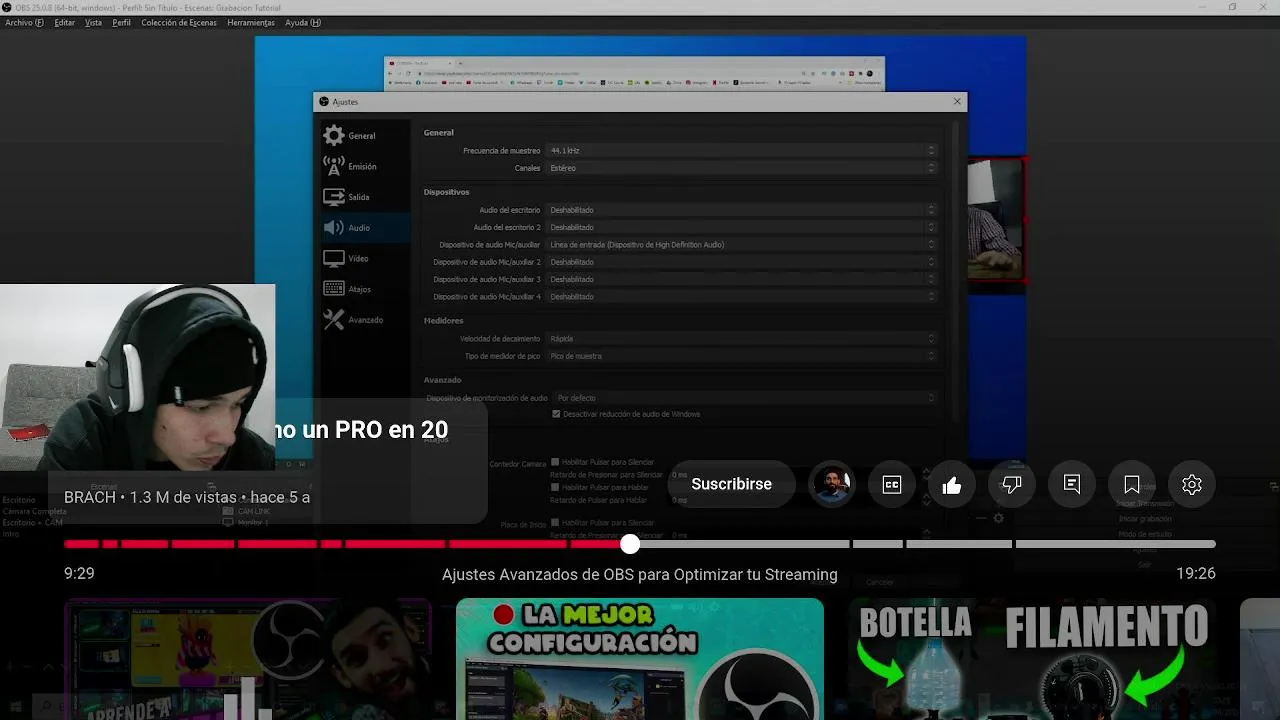The width and height of the screenshot is (1280, 720).
Task: Open Frecuencia de muestreo 44.1 kHz dropdown
Action: [741, 150]
